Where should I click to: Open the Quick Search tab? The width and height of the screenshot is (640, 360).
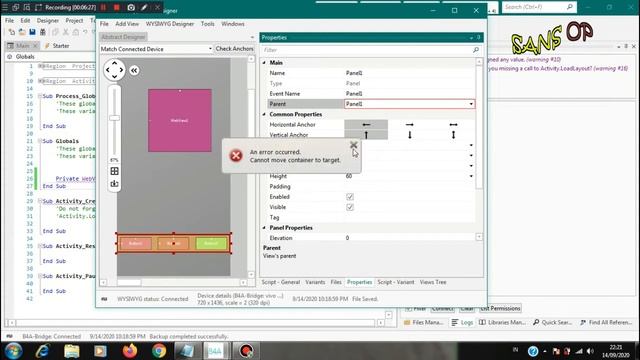tap(553, 322)
